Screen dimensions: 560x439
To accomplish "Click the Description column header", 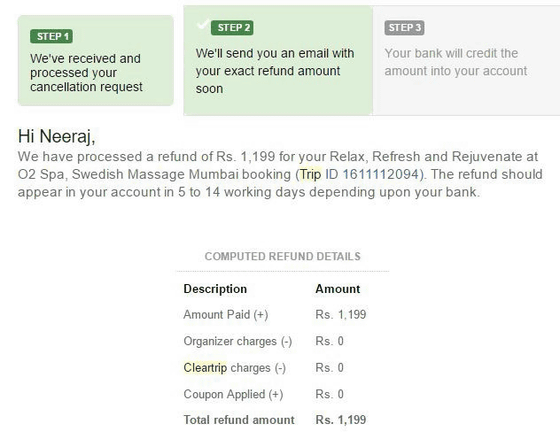I will 215,289.
